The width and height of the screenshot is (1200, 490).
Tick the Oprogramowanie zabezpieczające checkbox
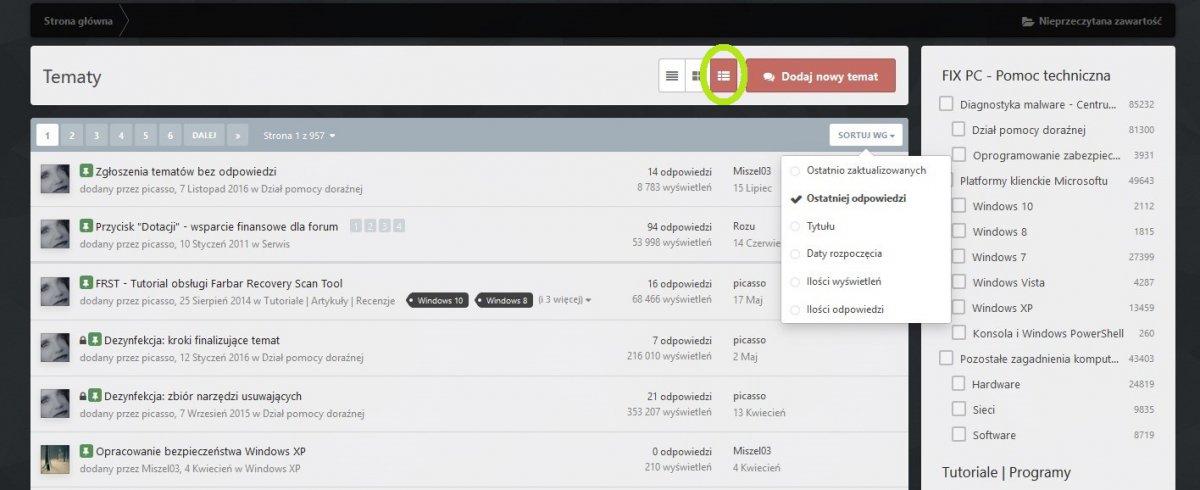(x=958, y=155)
